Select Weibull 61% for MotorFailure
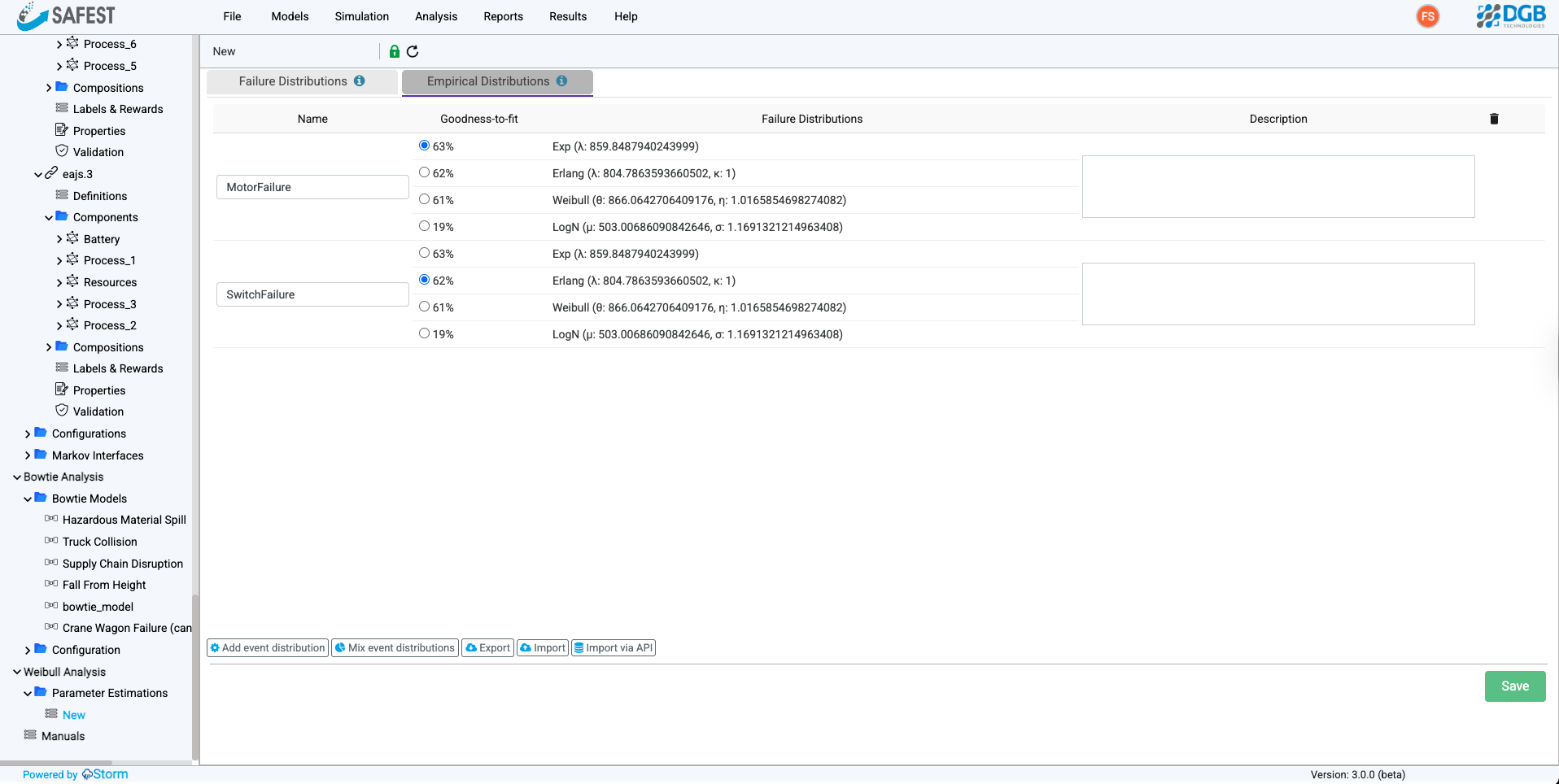Viewport: 1559px width, 784px height. point(424,199)
